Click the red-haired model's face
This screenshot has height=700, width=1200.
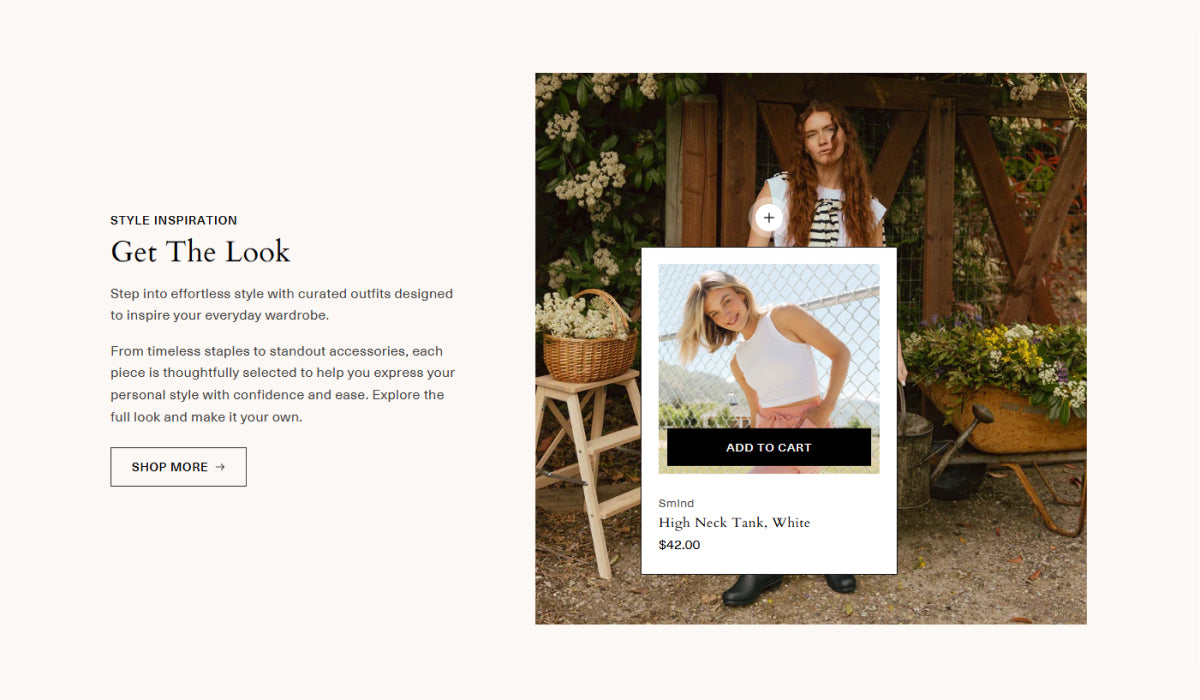tap(820, 138)
